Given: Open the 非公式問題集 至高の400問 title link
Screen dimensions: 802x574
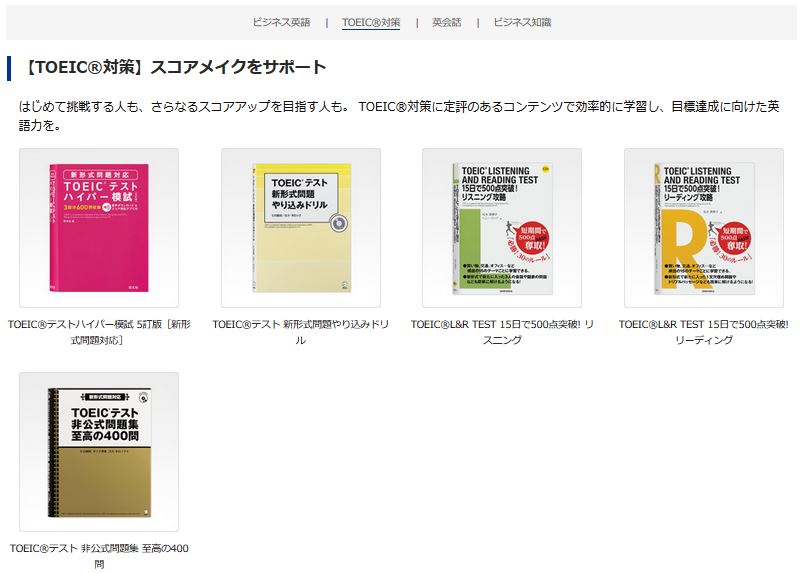Looking at the screenshot, I should (x=99, y=556).
